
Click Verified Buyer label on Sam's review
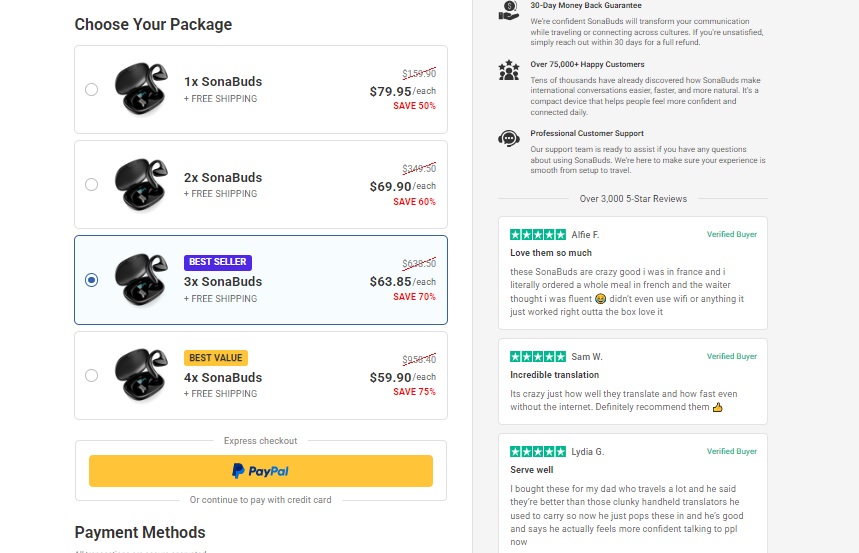[732, 357]
